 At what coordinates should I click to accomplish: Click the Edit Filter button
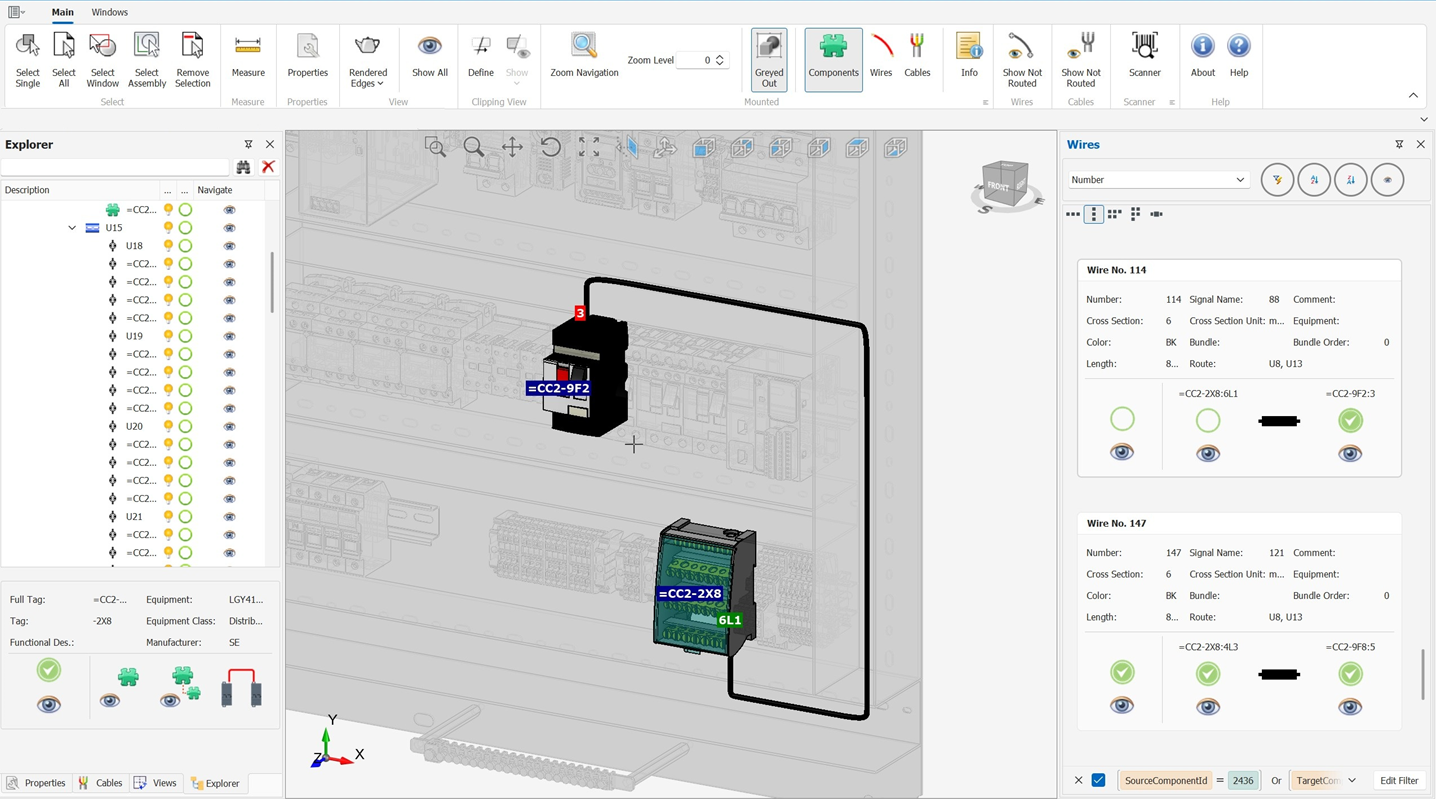[x=1398, y=780]
